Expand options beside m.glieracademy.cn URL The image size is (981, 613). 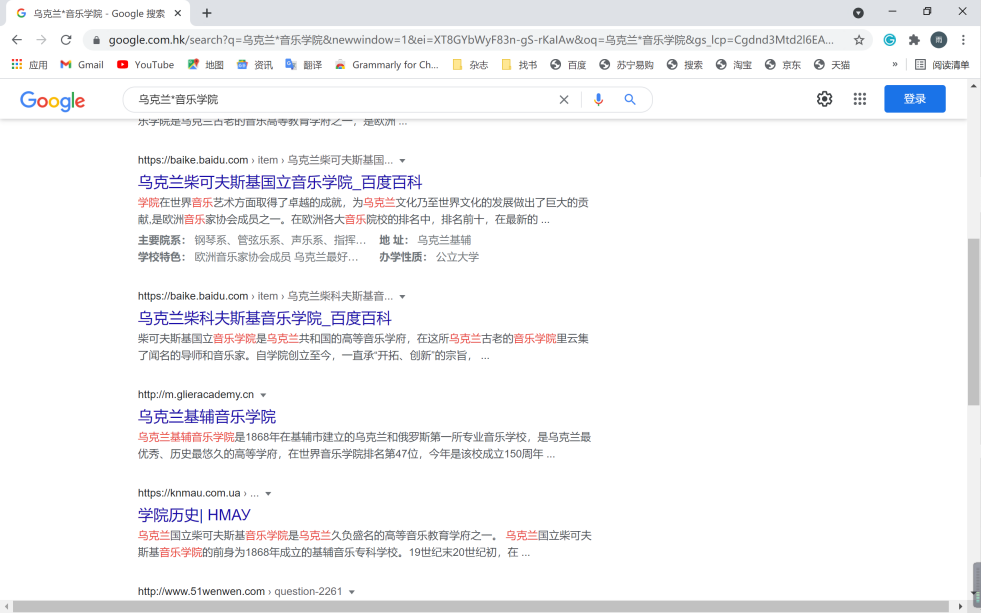point(263,395)
